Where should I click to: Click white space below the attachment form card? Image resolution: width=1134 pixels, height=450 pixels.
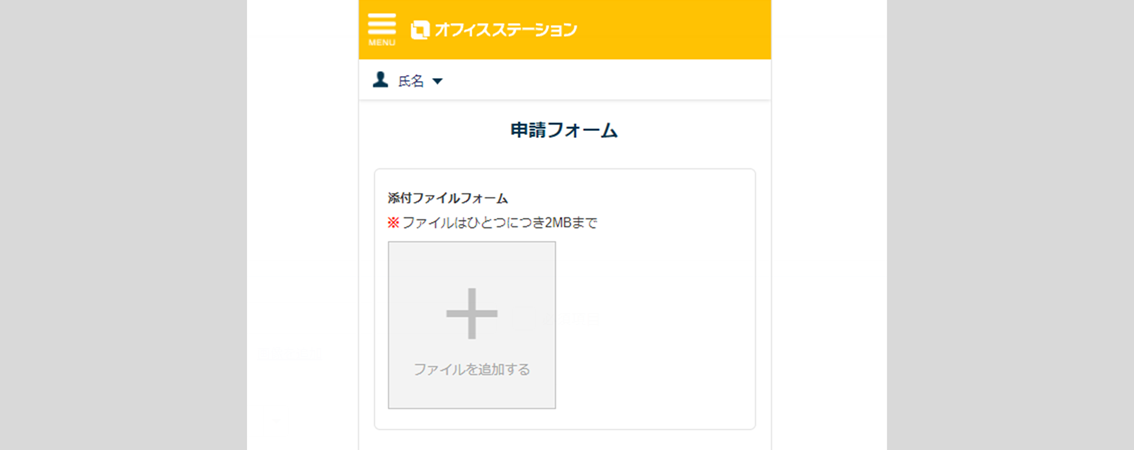pos(565,441)
